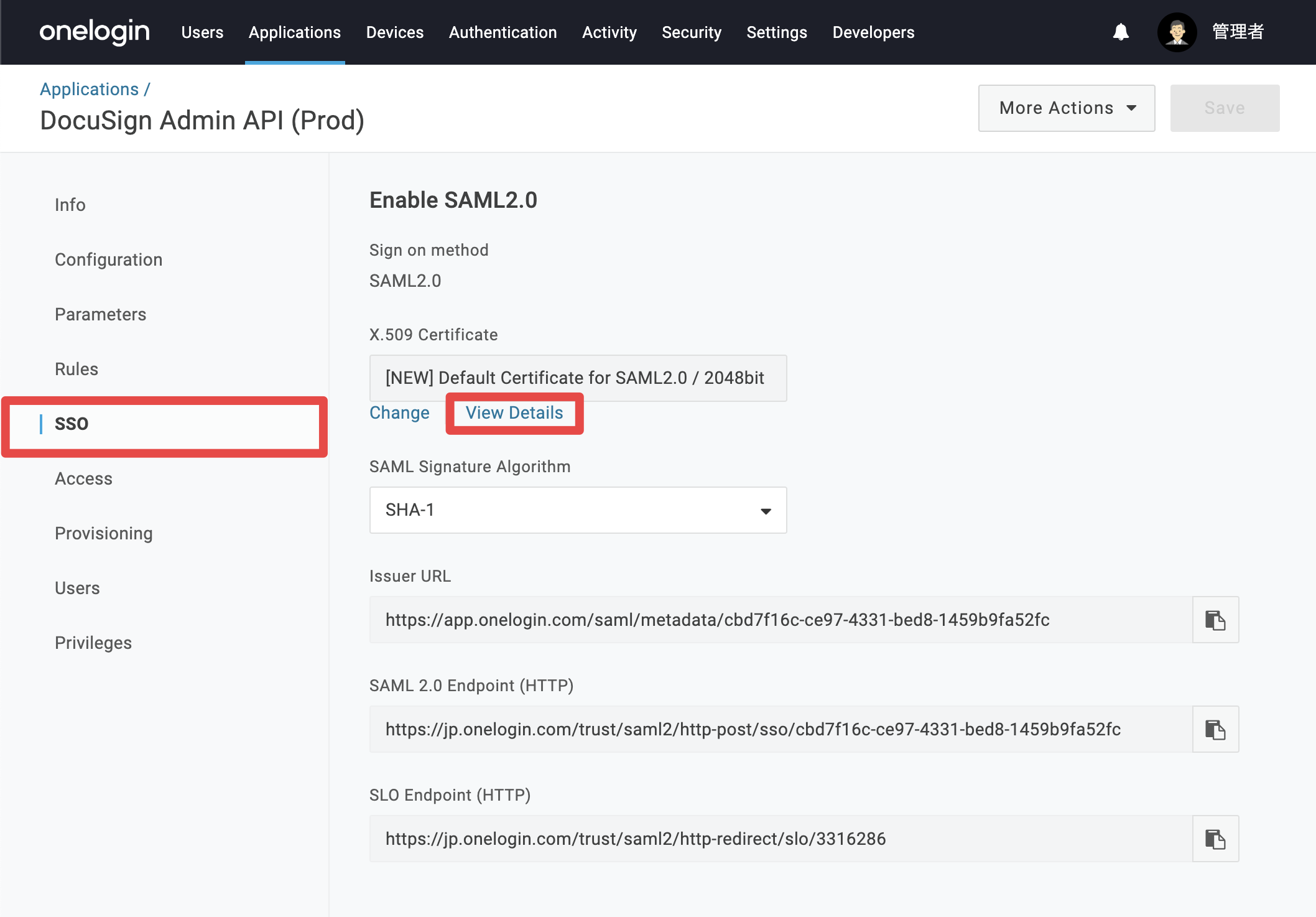The width and height of the screenshot is (1316, 917).
Task: Open the Security menu
Action: (x=692, y=32)
